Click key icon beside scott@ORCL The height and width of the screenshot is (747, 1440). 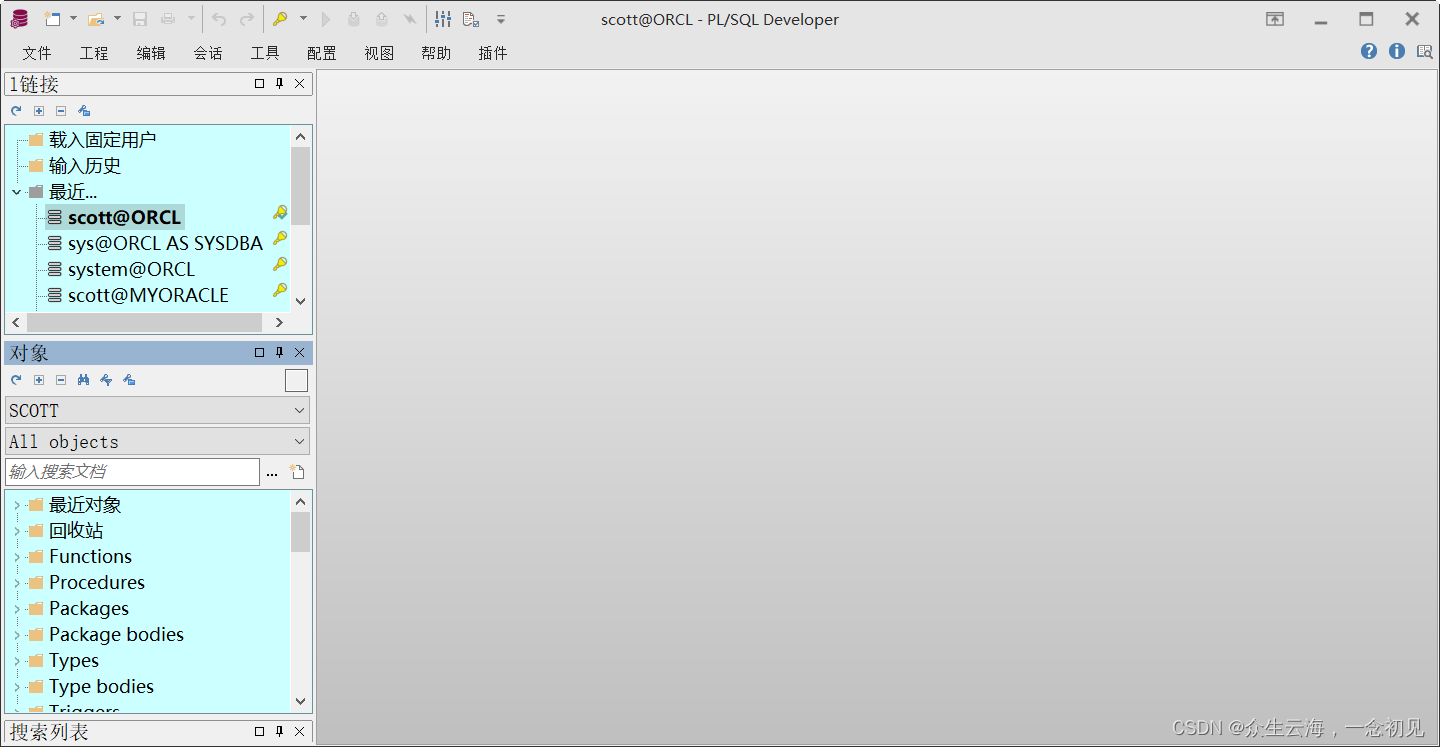(280, 212)
